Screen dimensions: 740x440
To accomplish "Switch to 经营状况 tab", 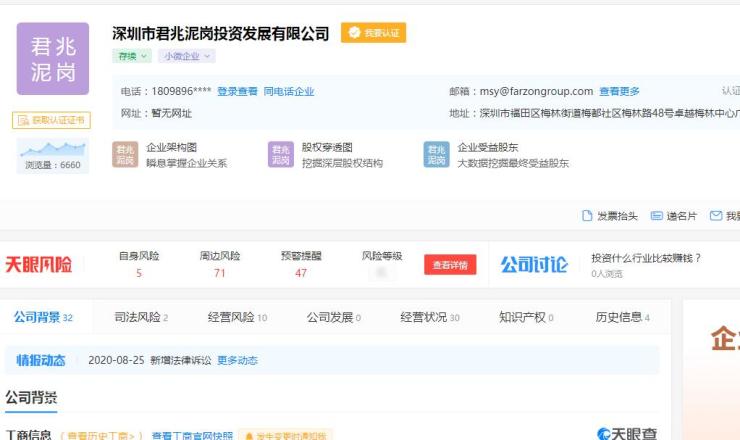I will [430, 317].
